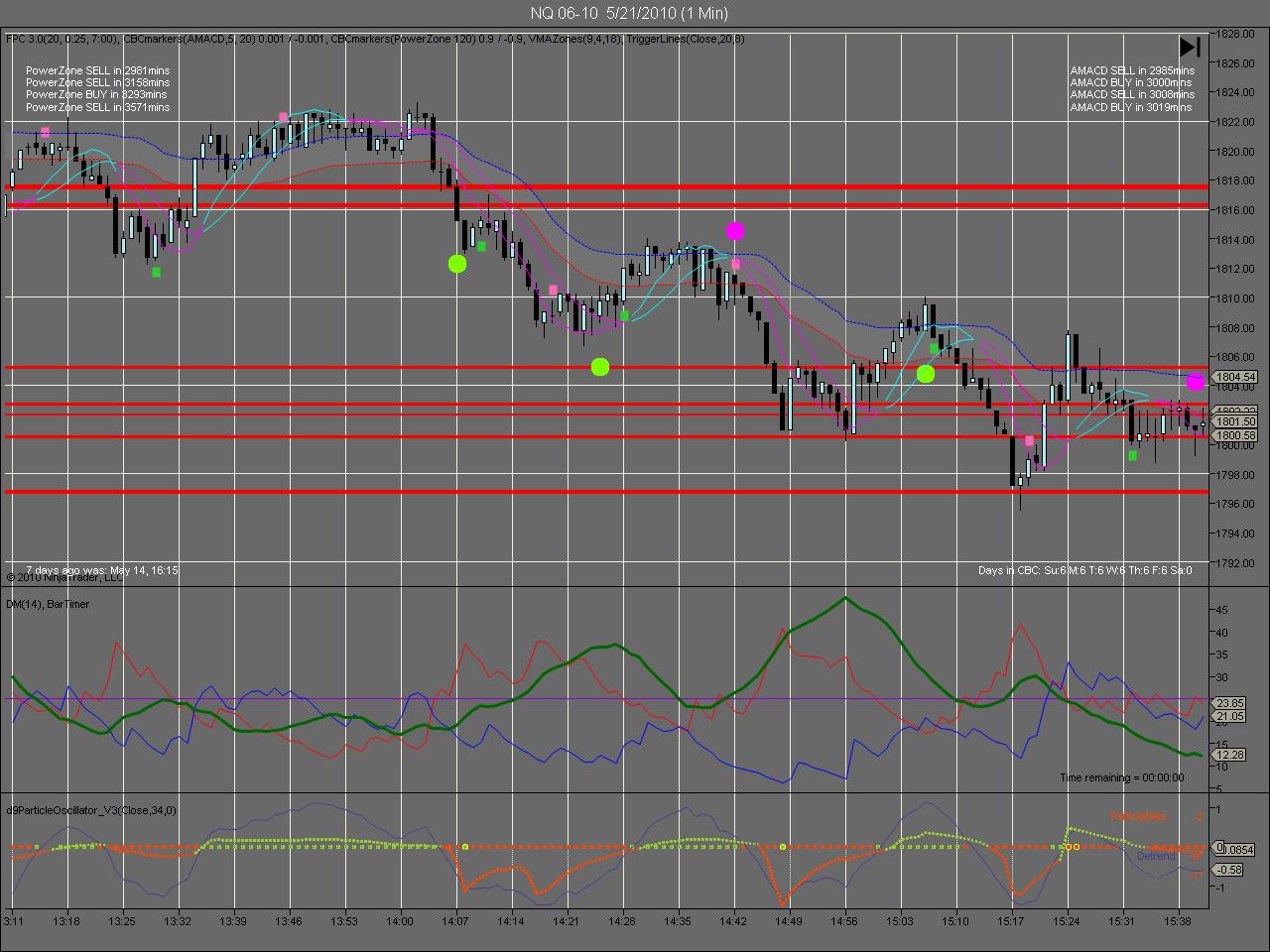Screen dimensions: 1270x952
Task: Select the pink square marker near 15:19 low
Action: tap(1029, 440)
